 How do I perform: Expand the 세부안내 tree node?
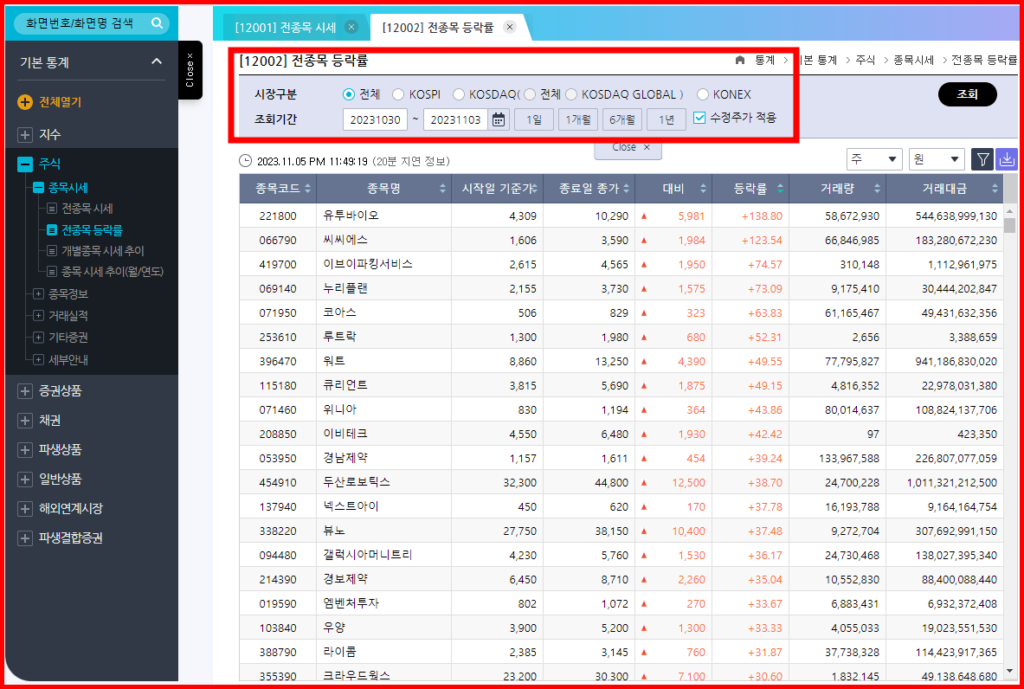(x=39, y=359)
